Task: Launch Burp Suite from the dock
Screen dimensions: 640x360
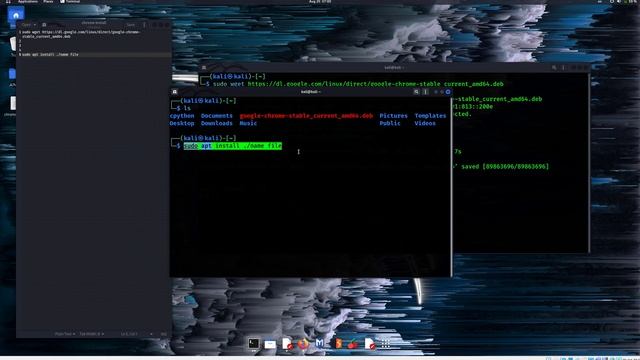Action: 338,344
